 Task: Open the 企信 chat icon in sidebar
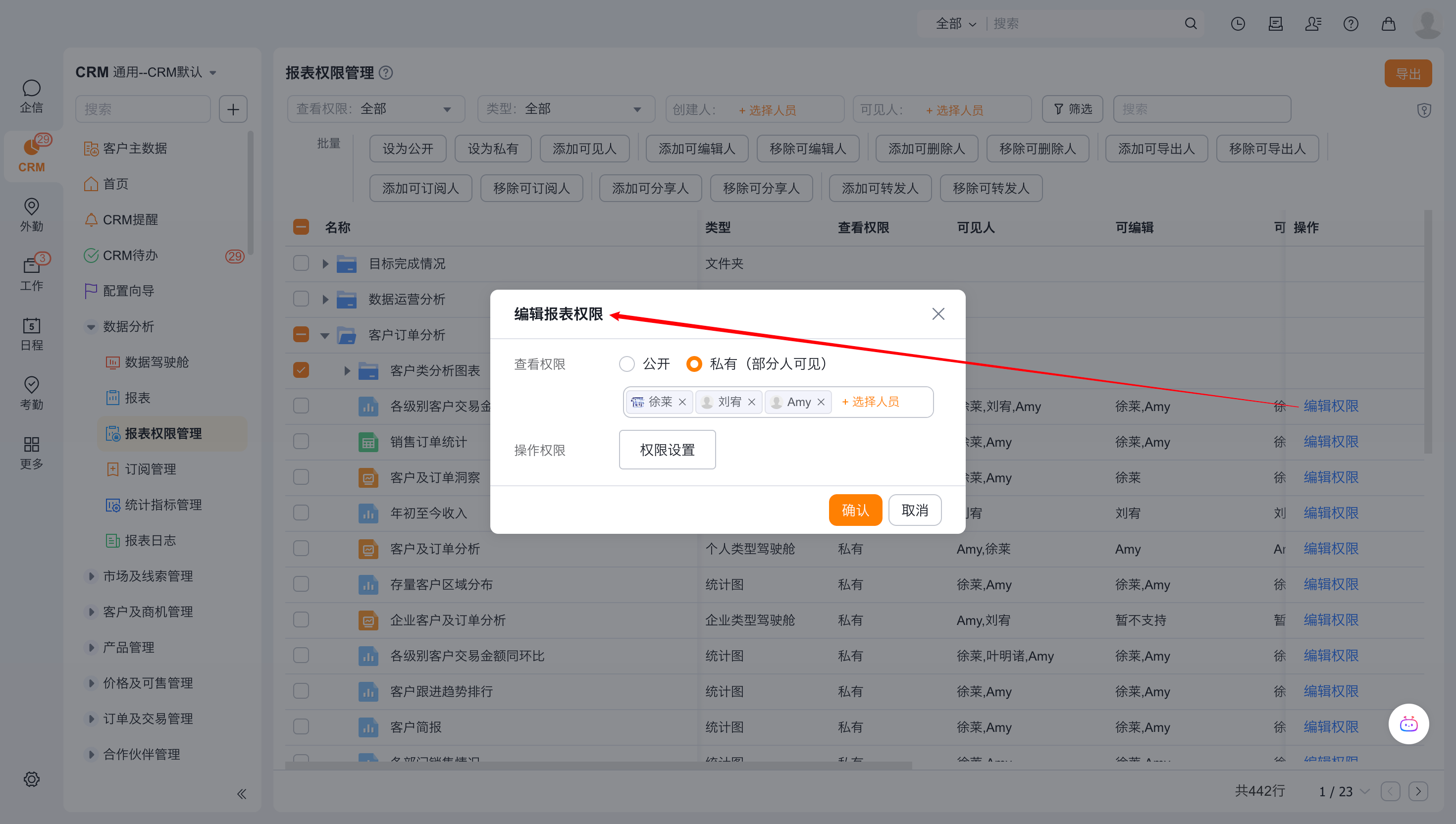[31, 89]
